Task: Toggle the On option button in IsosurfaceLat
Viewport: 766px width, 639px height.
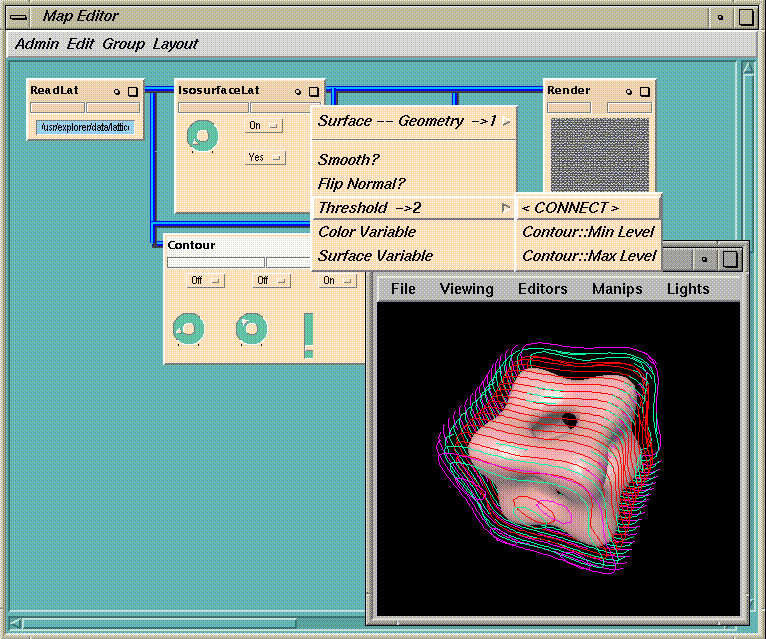Action: 263,126
